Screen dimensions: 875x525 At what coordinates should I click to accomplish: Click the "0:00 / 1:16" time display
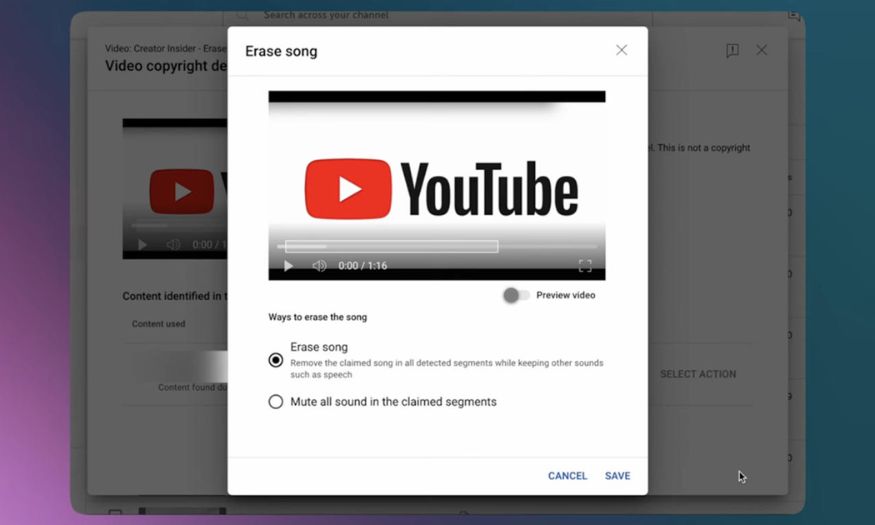coord(362,266)
